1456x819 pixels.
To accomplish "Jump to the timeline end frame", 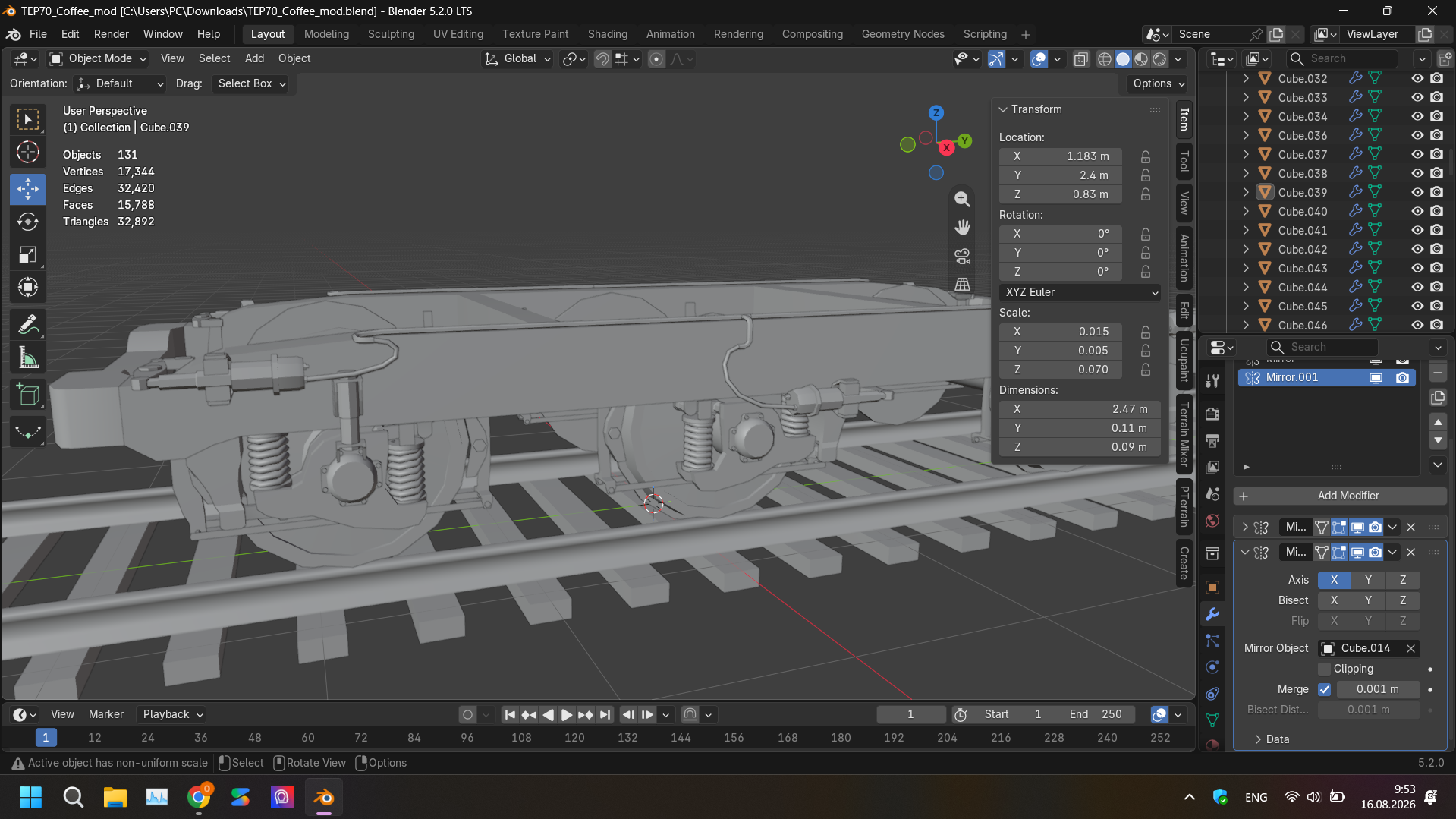I will click(605, 714).
